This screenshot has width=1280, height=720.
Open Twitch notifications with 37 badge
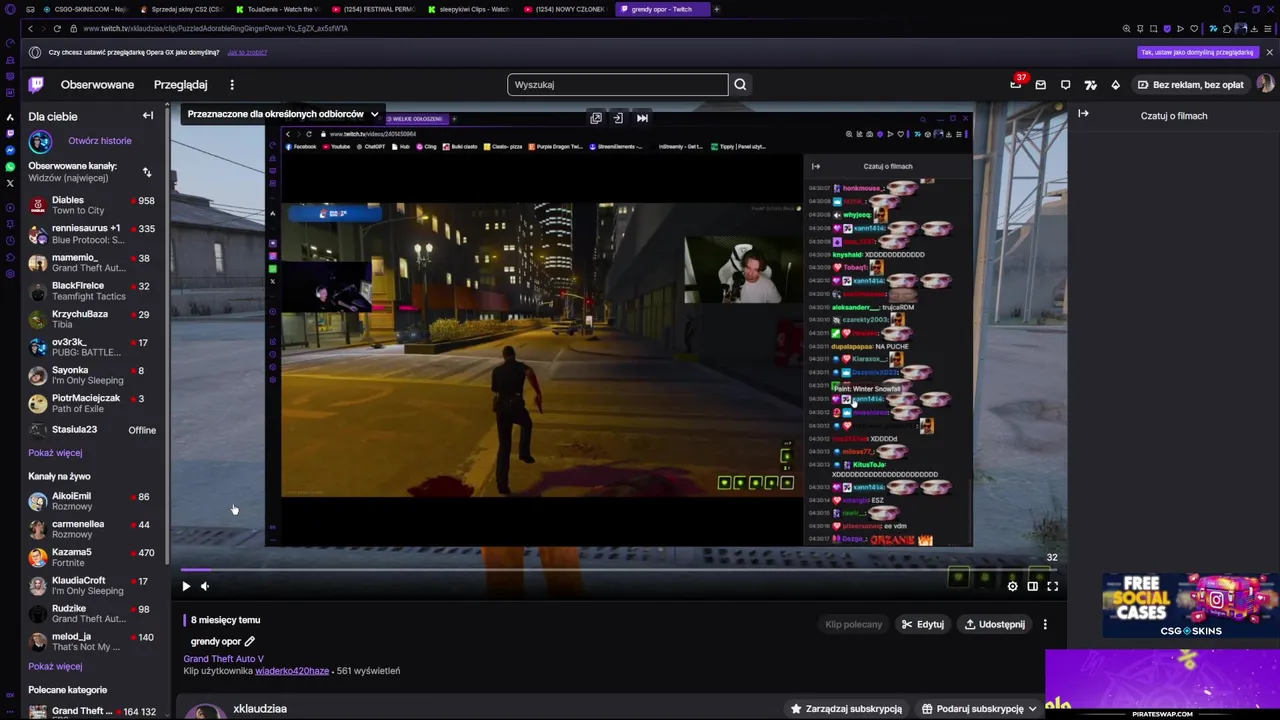click(1016, 85)
